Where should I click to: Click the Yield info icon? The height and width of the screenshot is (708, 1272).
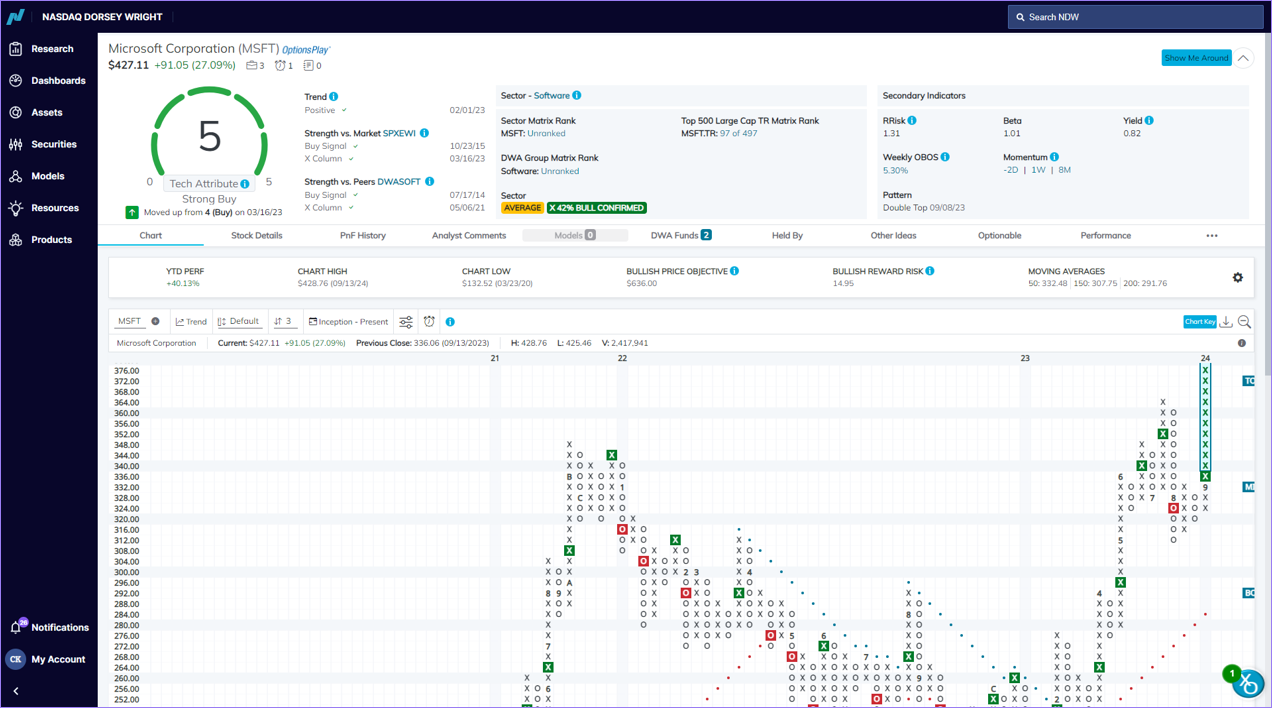(1149, 121)
